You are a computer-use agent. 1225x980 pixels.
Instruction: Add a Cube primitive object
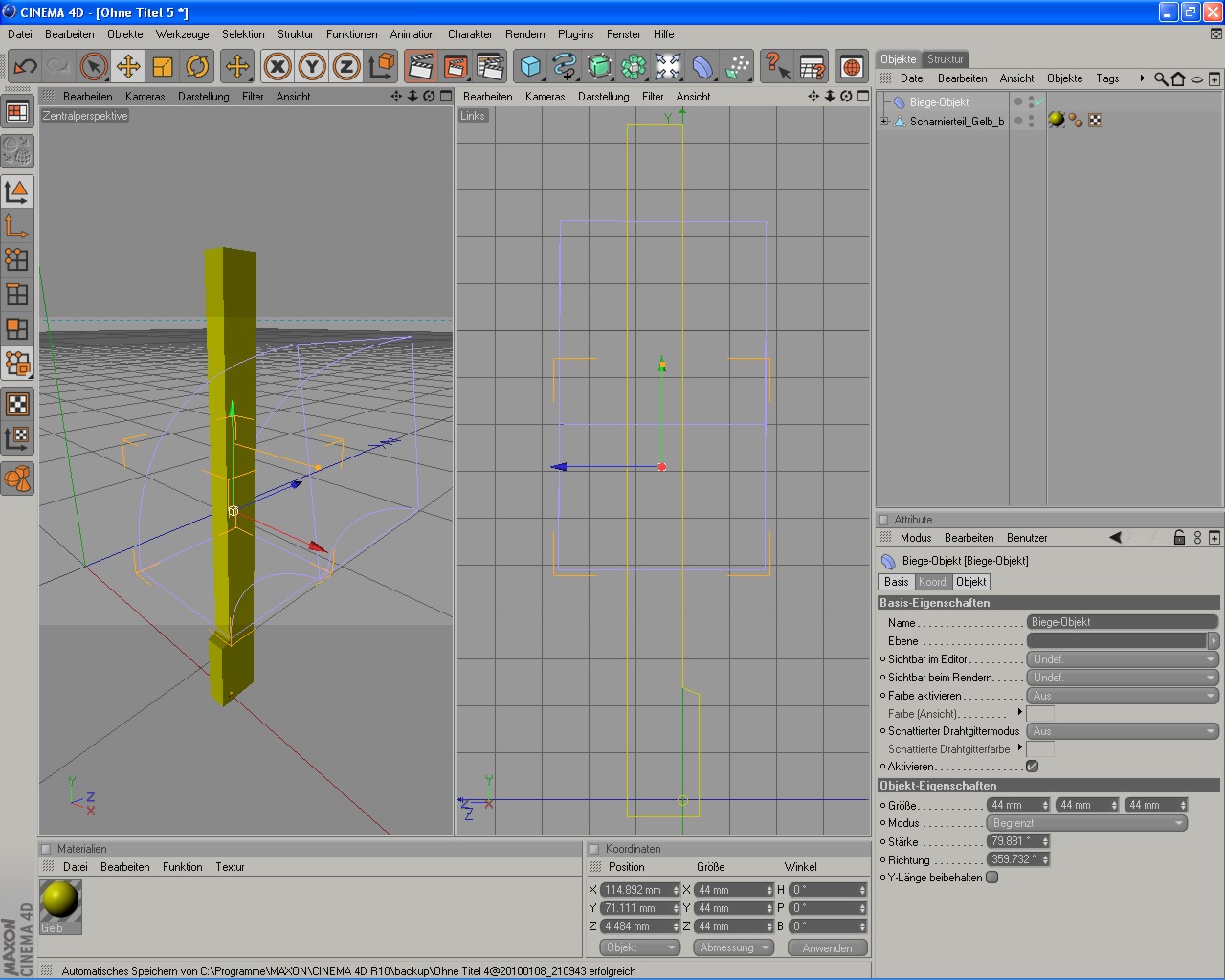coord(530,66)
